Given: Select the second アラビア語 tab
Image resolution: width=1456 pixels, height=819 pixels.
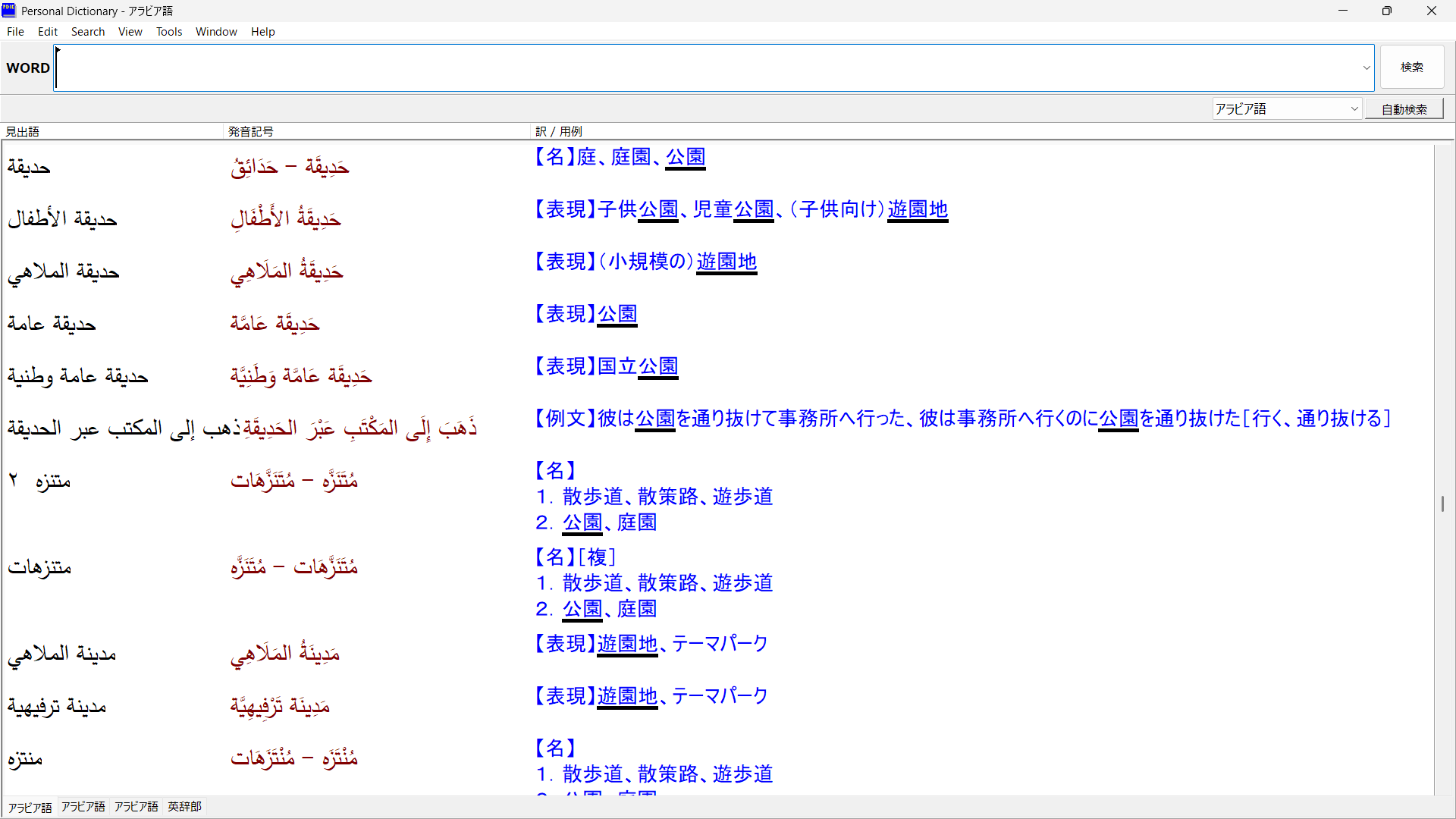Looking at the screenshot, I should click(x=83, y=807).
